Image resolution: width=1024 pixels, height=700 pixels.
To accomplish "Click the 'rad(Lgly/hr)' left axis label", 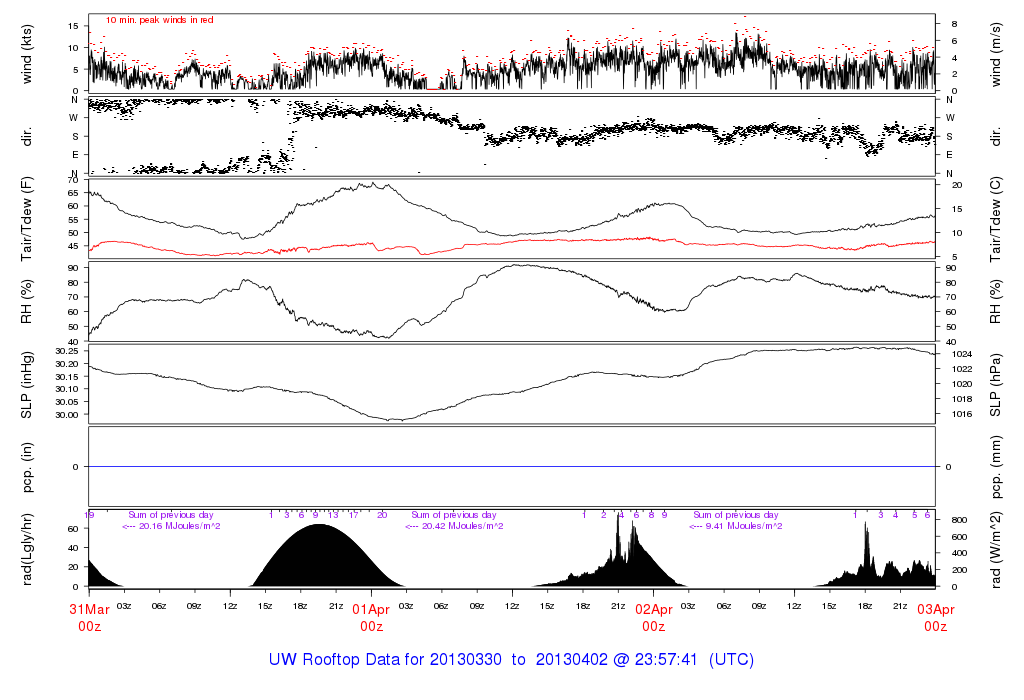I will 27,548.
